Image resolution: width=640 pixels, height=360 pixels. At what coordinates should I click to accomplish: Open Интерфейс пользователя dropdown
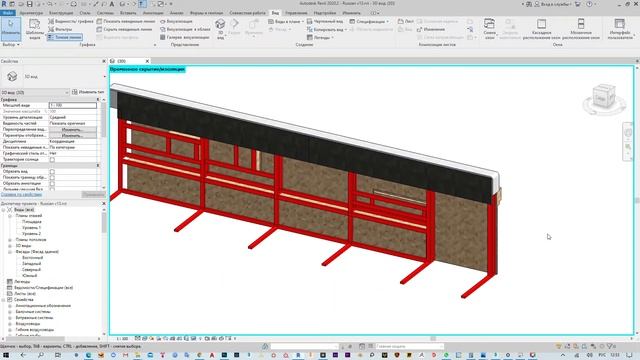(x=620, y=29)
